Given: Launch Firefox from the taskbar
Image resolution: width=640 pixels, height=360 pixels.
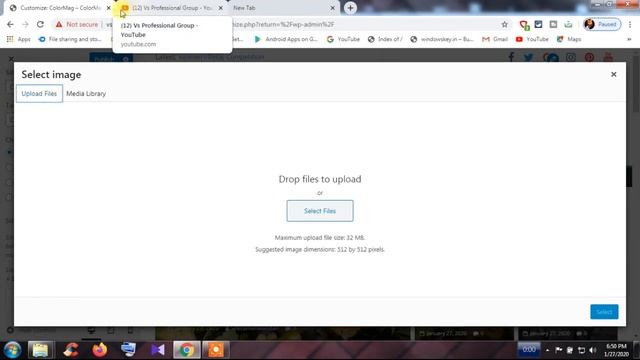Looking at the screenshot, I should coord(100,350).
